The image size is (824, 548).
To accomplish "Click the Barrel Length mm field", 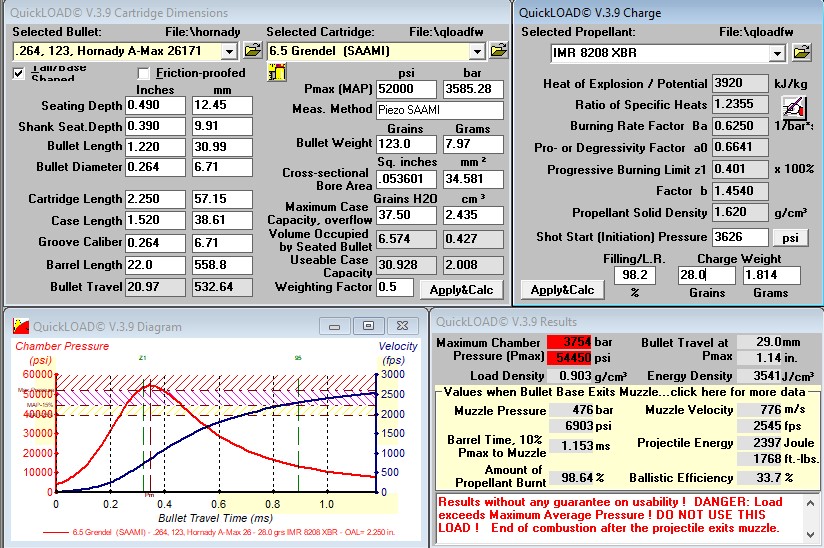I will pyautogui.click(x=222, y=265).
